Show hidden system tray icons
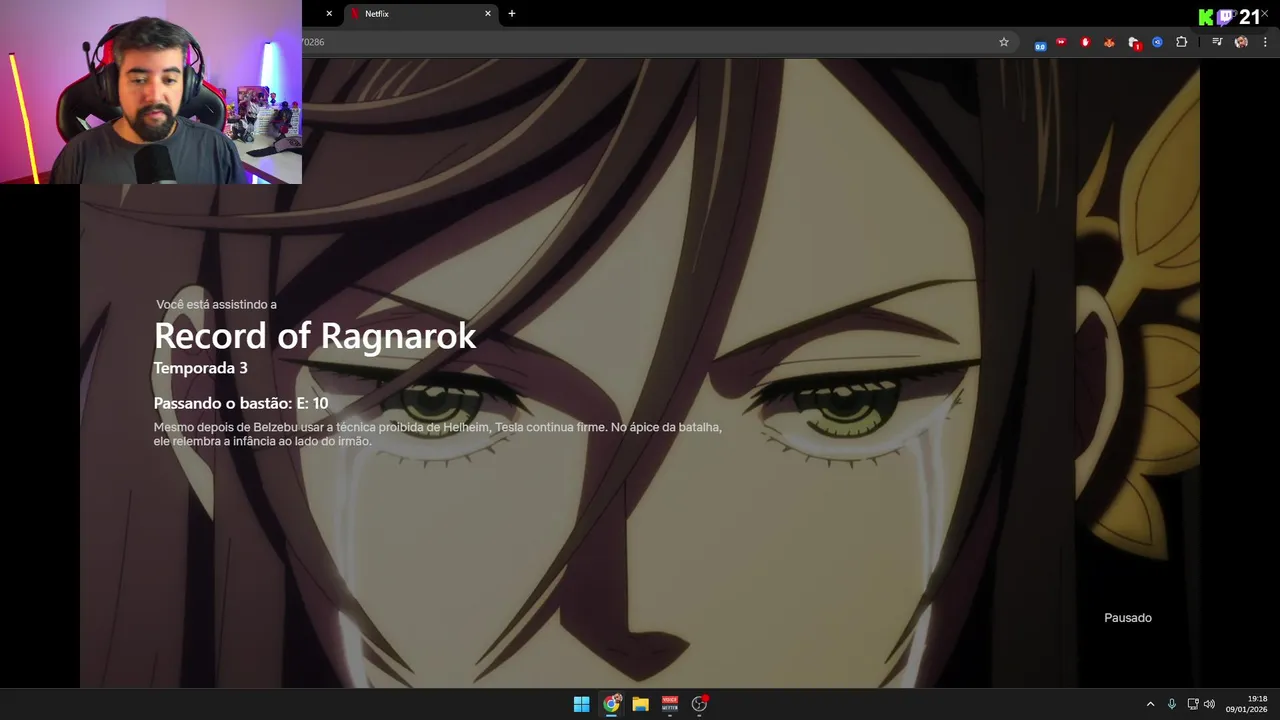The height and width of the screenshot is (720, 1280). [1150, 704]
